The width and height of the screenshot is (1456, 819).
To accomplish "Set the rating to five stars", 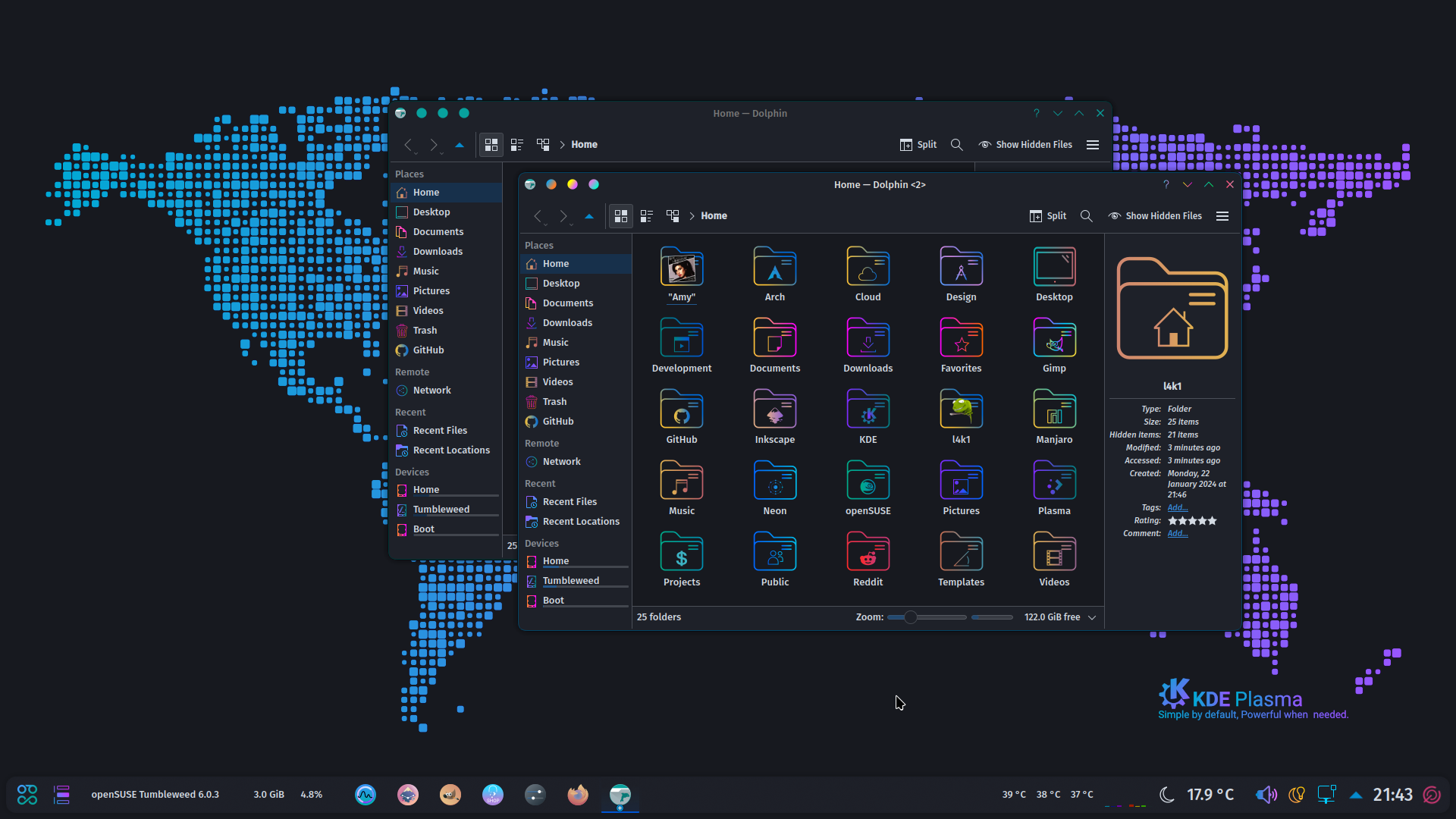I will pos(1212,521).
